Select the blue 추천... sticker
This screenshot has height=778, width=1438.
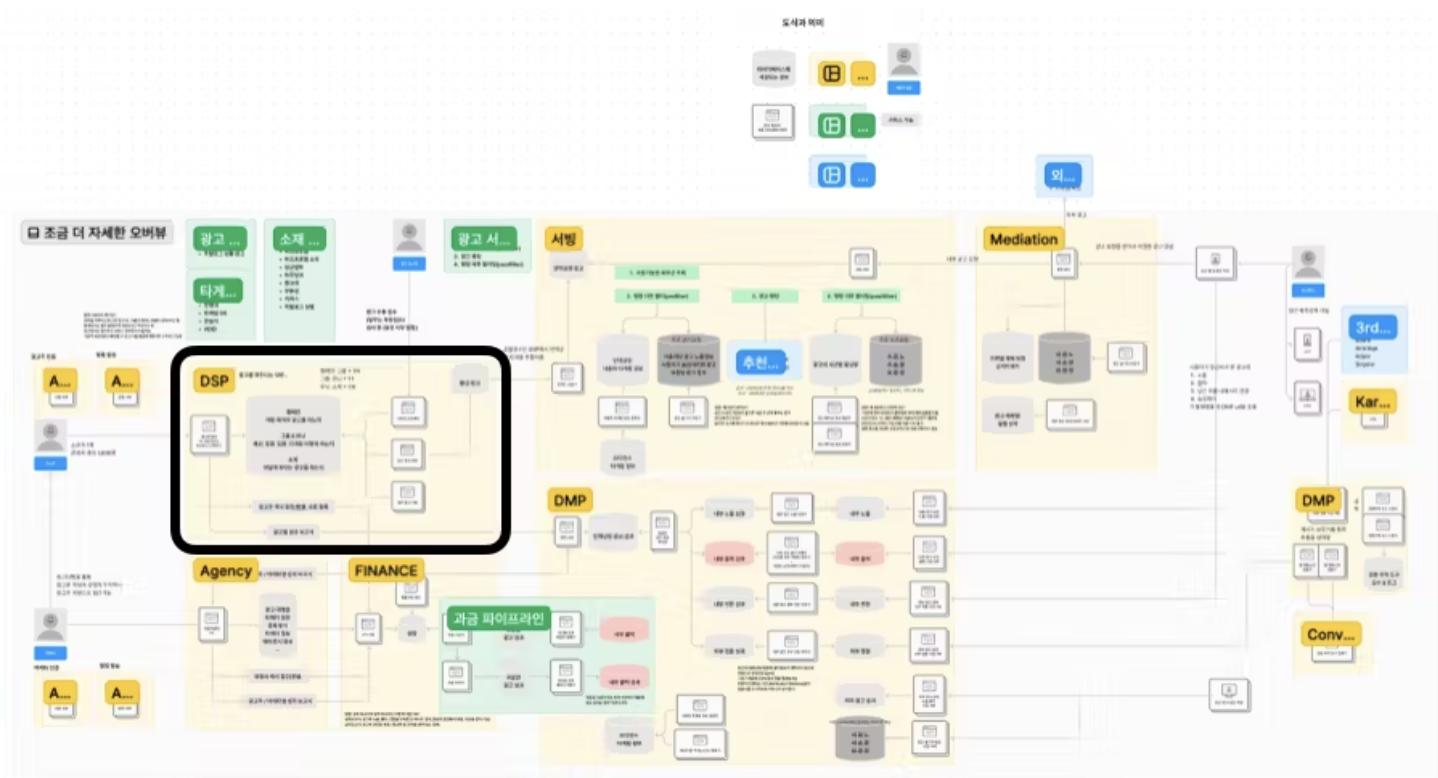click(x=760, y=361)
